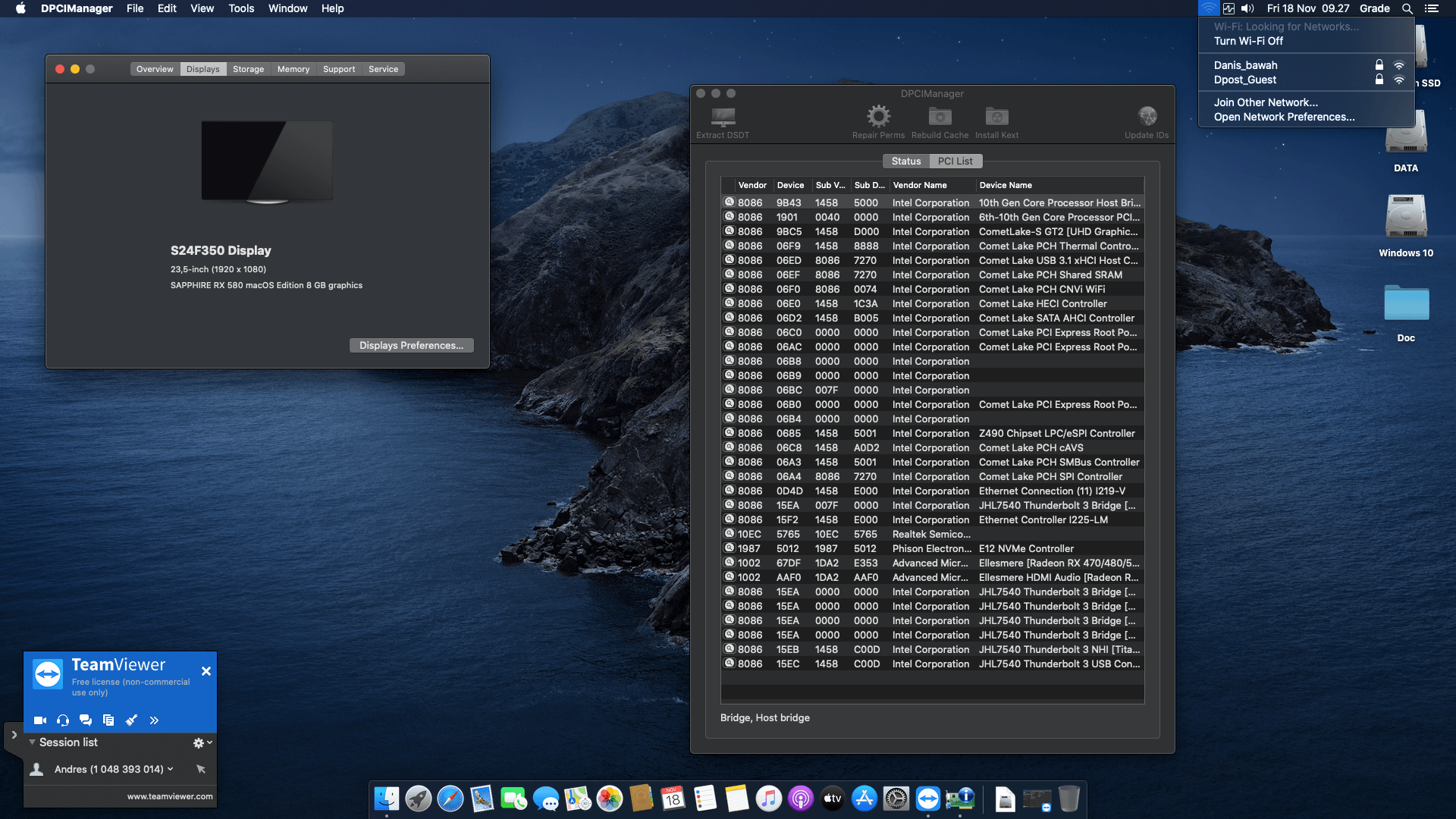Switch to the Overview tab
This screenshot has width=1456, height=819.
(155, 69)
